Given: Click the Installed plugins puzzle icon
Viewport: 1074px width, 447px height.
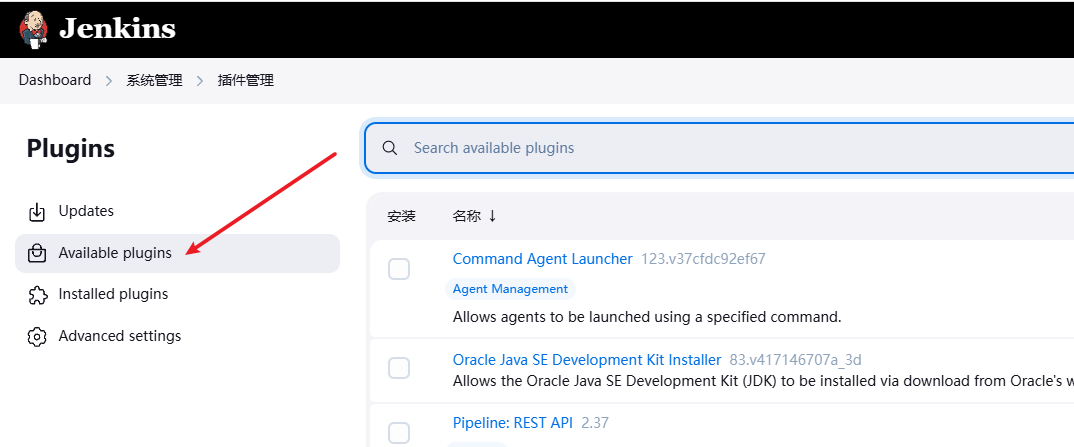Looking at the screenshot, I should pyautogui.click(x=37, y=295).
